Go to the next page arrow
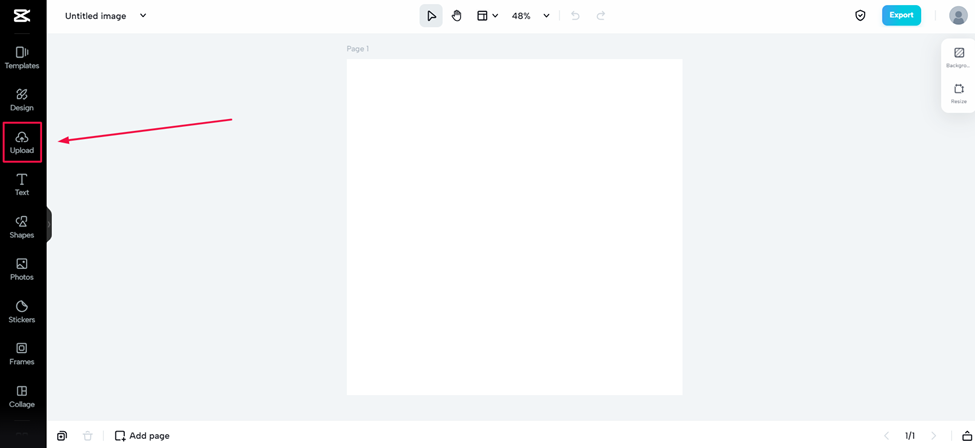 coord(933,436)
